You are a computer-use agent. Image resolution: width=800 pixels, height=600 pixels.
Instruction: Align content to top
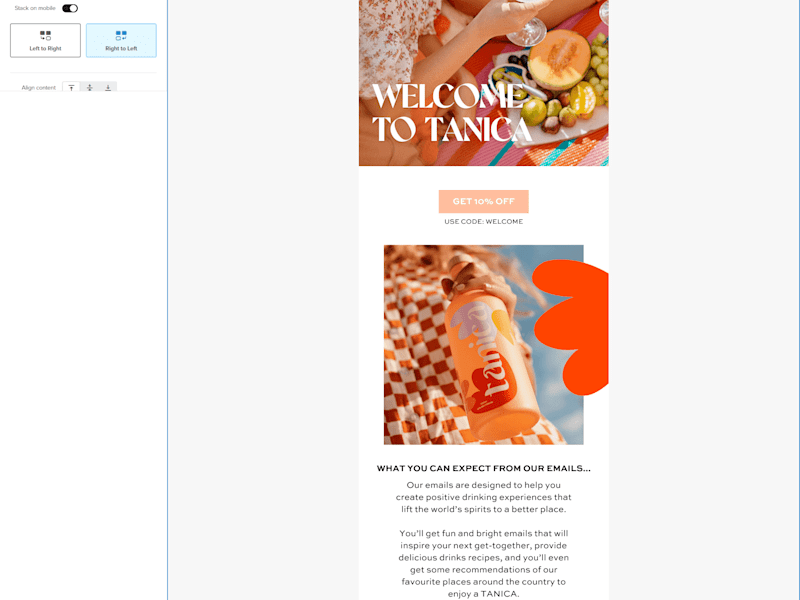(71, 87)
